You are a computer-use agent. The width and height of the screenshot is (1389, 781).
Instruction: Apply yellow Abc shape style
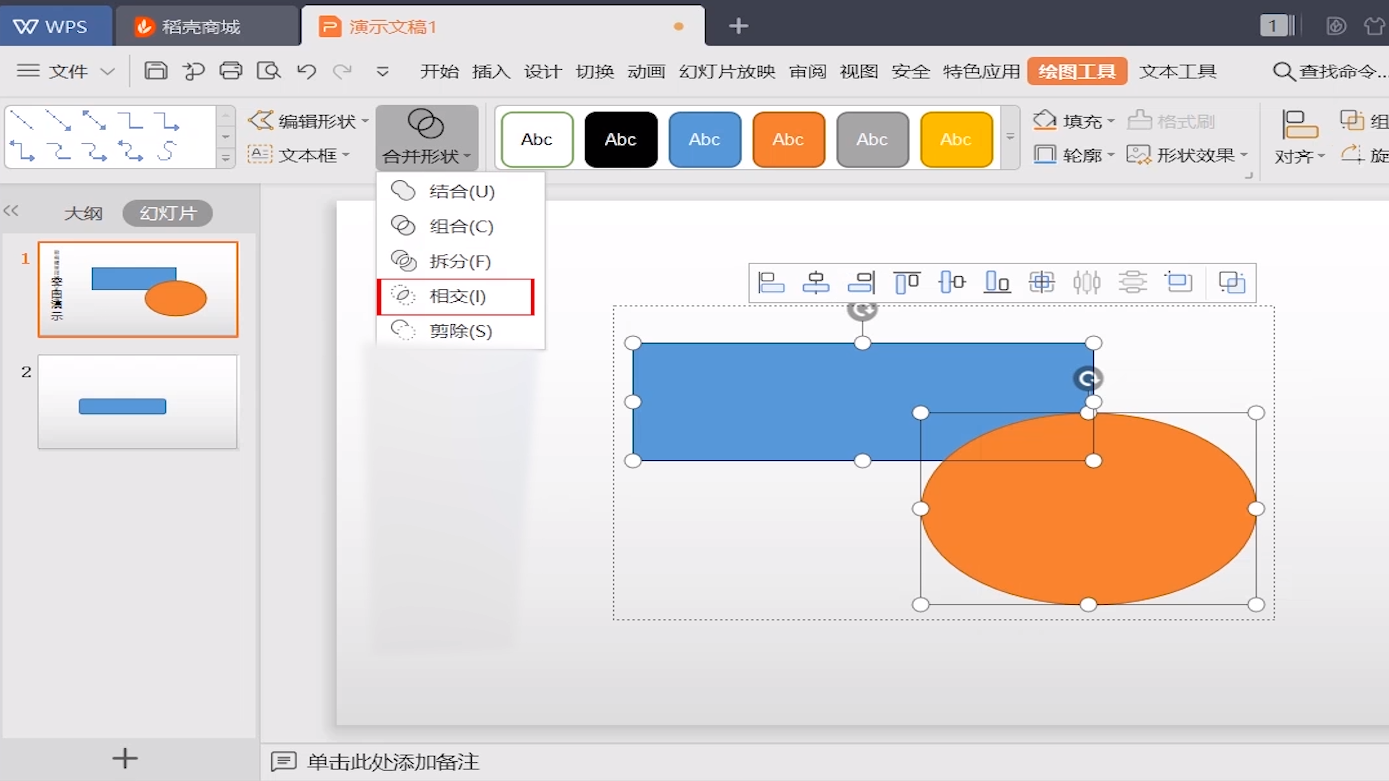(x=957, y=139)
